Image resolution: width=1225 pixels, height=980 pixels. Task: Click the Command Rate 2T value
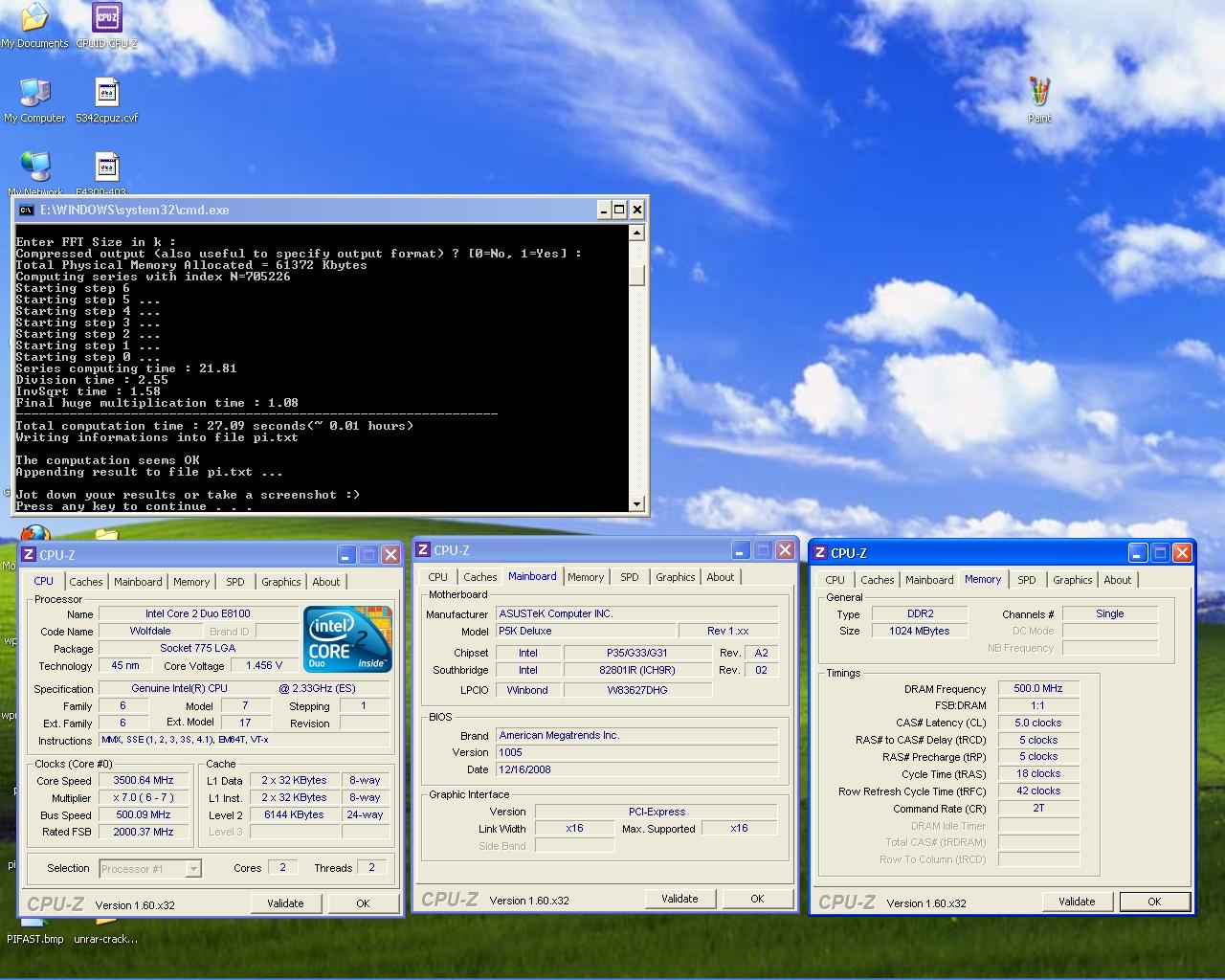coord(1038,808)
